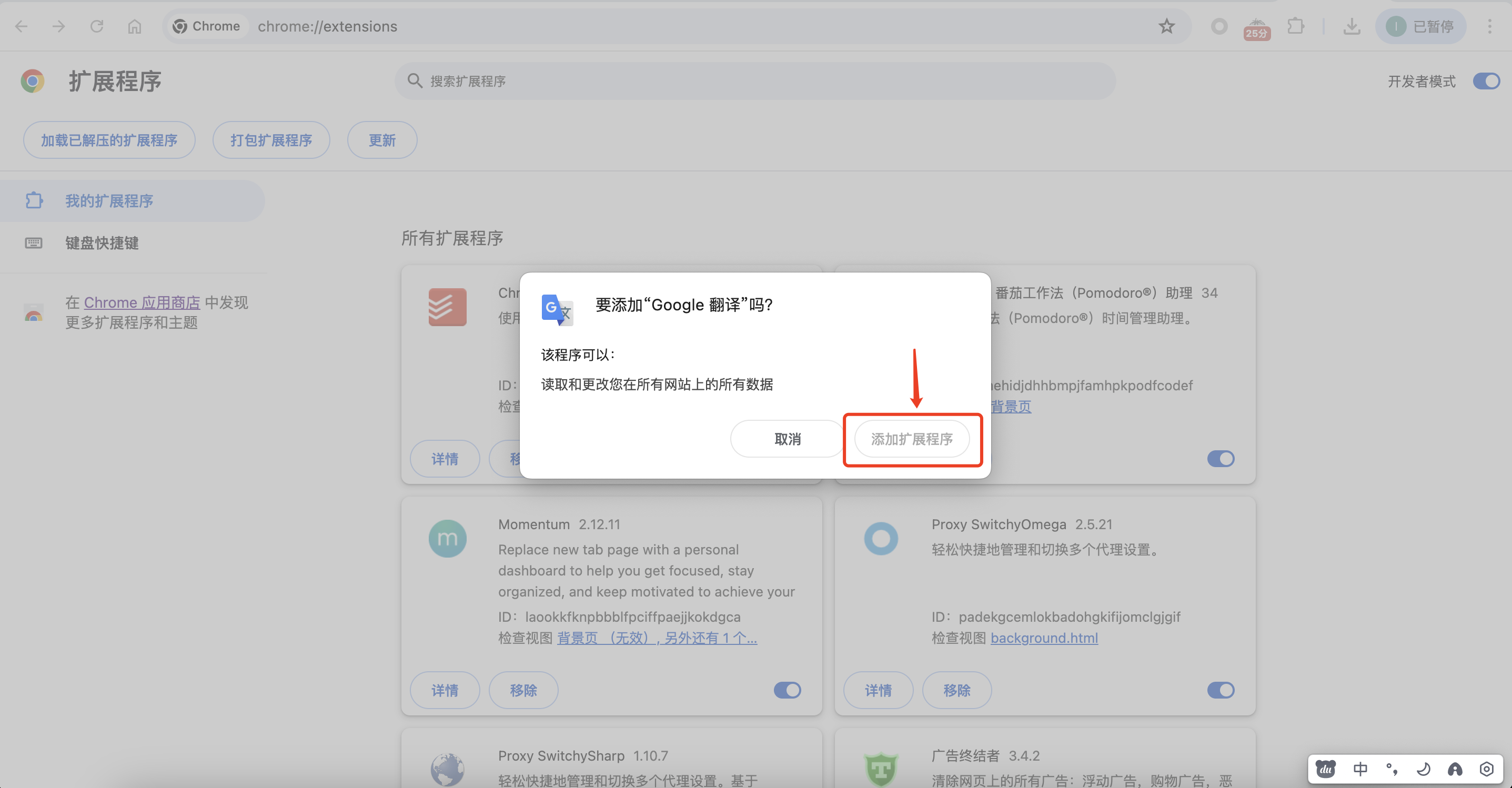
Task: Click 详情 for Momentum
Action: [445, 690]
